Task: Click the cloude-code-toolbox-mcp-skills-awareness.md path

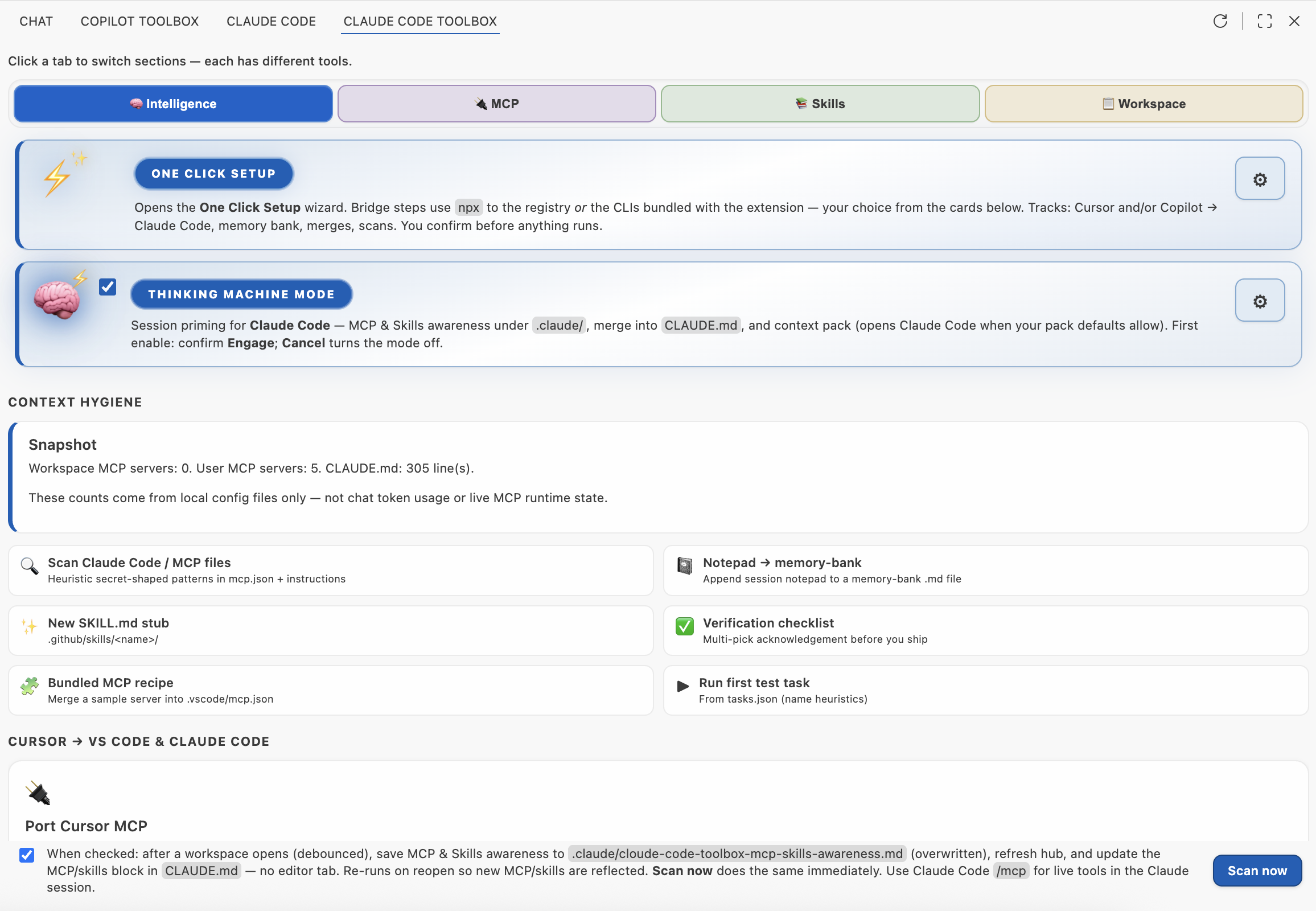Action: 737,853
